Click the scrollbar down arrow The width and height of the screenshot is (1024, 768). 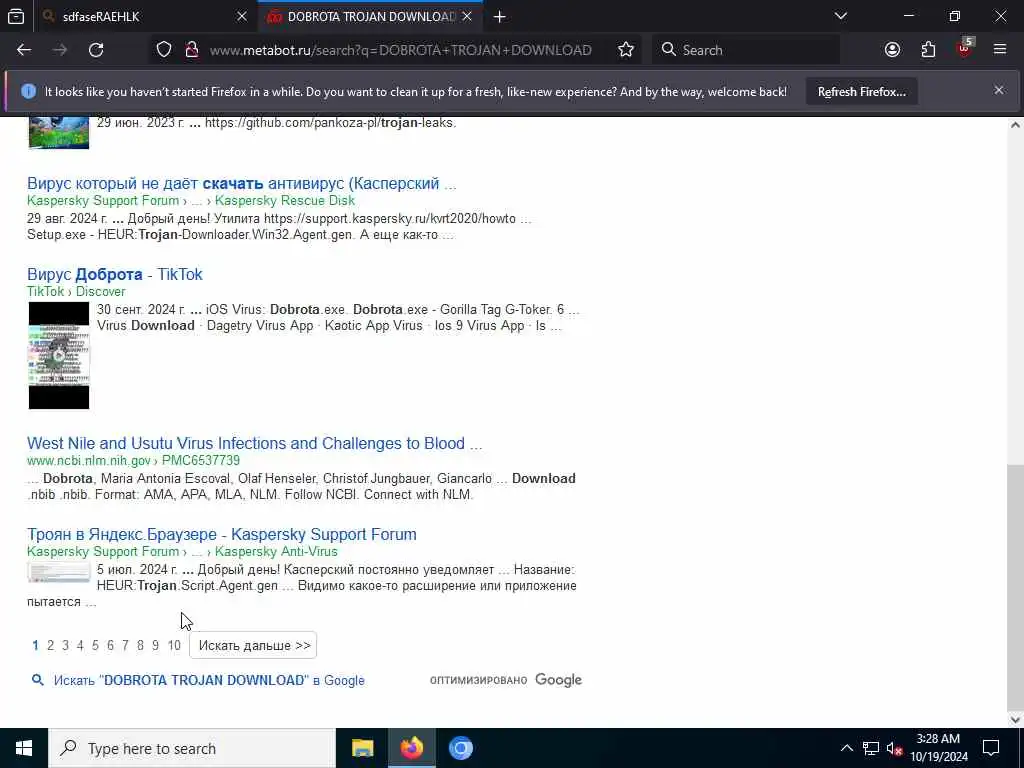coord(1015,720)
